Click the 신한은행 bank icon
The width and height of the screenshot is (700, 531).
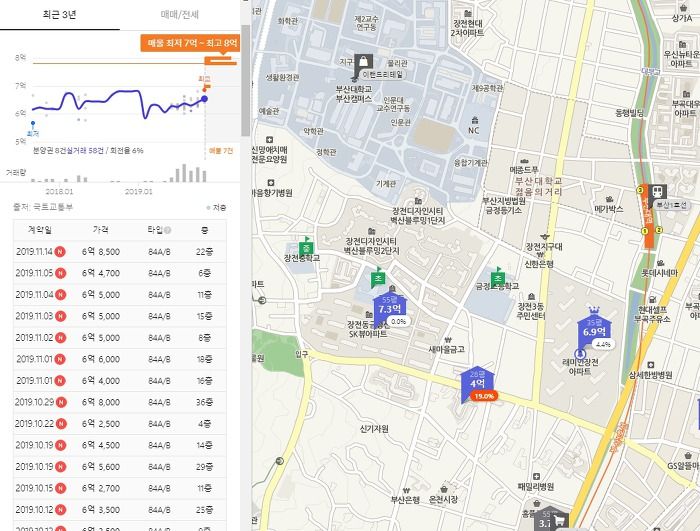[x=540, y=255]
